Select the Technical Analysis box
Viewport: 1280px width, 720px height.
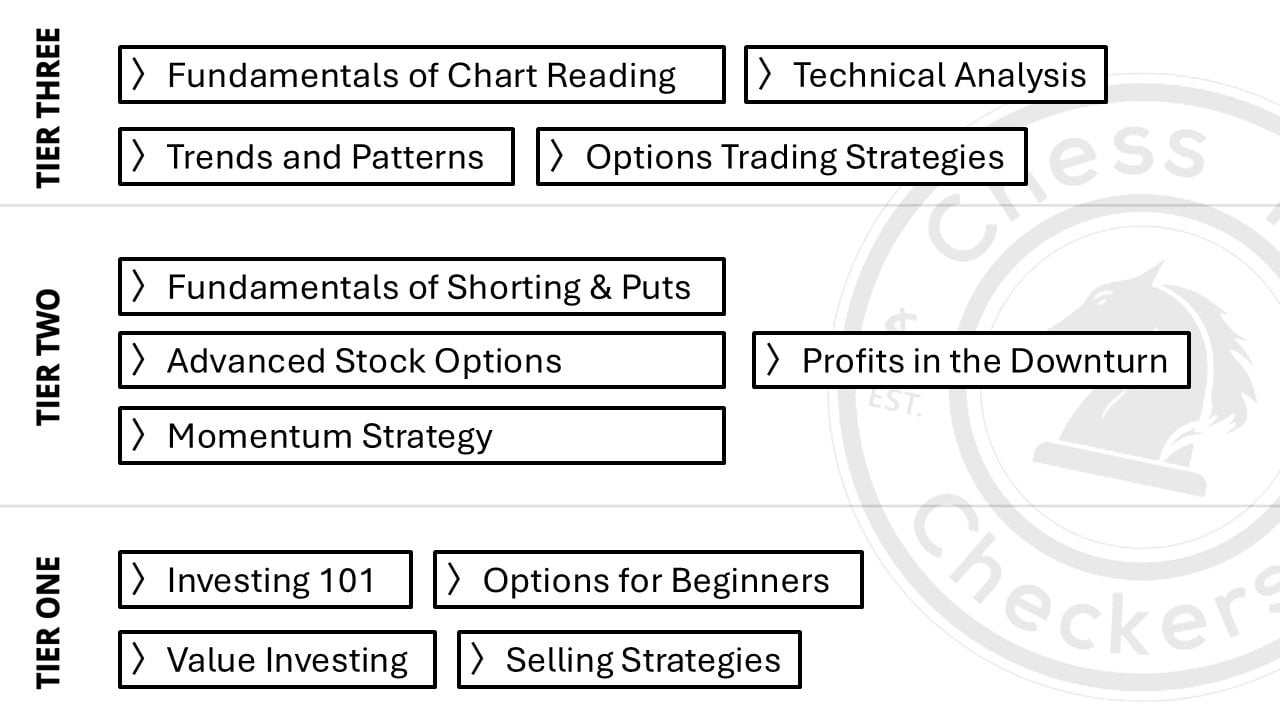(x=925, y=74)
